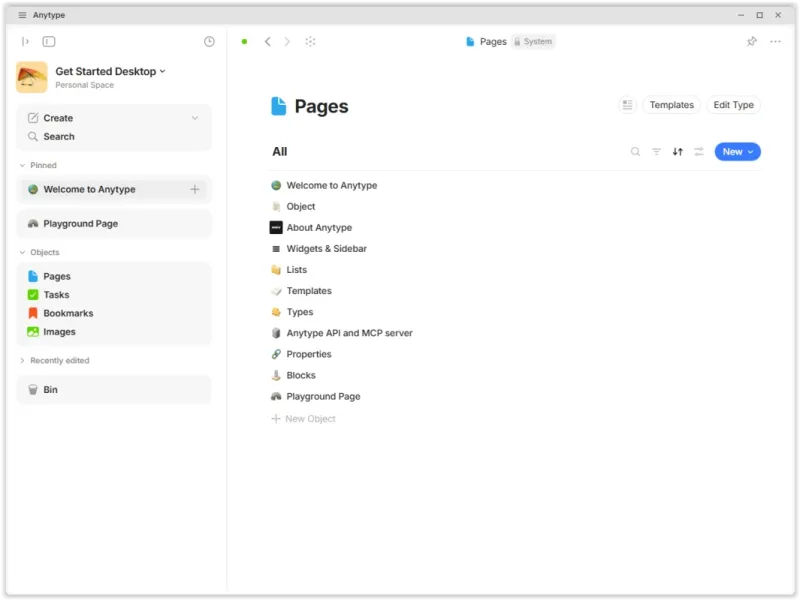800x600 pixels.
Task: Search within the All view list
Action: coord(635,152)
